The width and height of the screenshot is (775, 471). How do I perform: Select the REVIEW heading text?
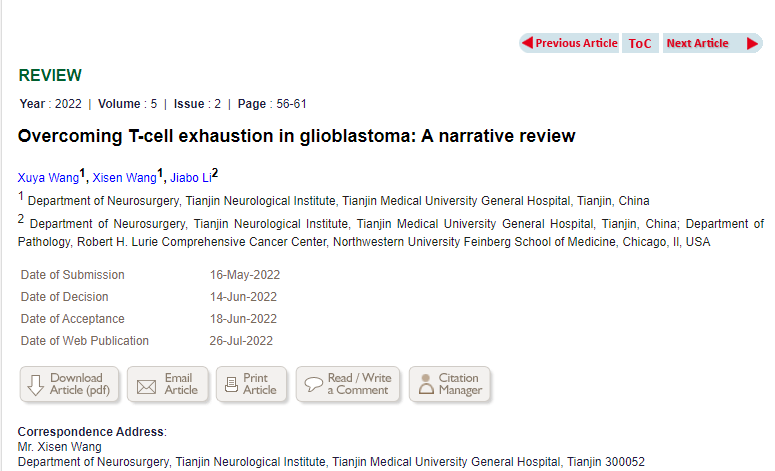pos(50,75)
